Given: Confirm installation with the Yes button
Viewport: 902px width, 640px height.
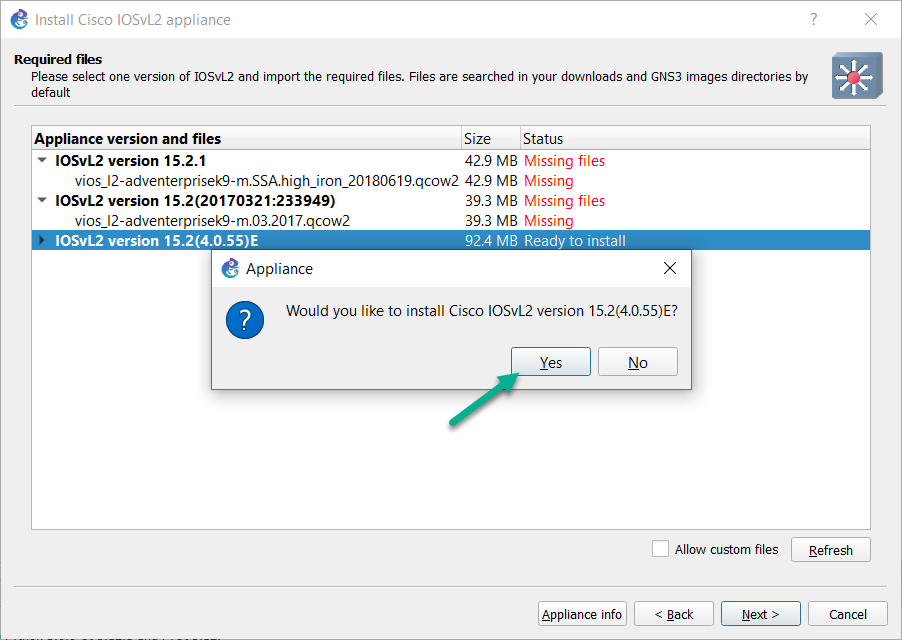Looking at the screenshot, I should [551, 362].
